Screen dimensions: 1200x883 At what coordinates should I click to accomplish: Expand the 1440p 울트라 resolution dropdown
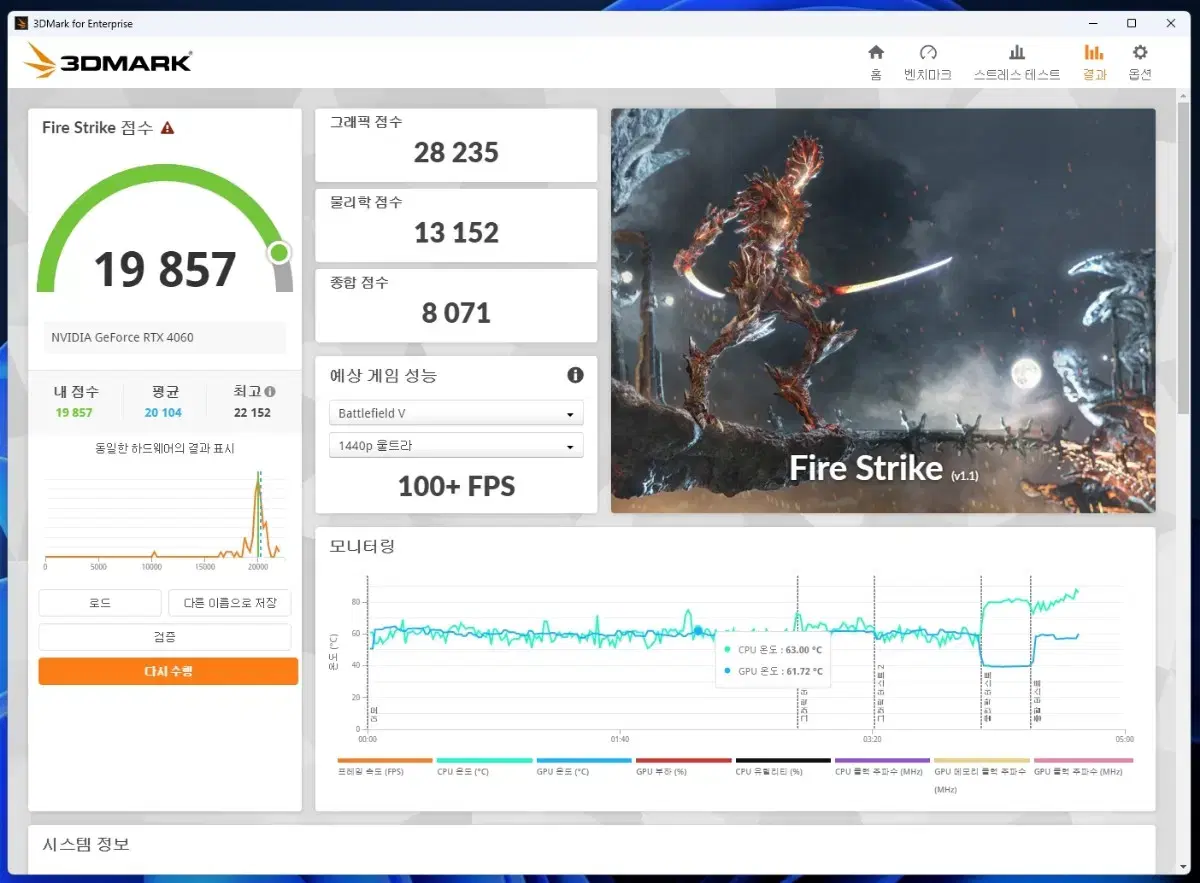(456, 446)
